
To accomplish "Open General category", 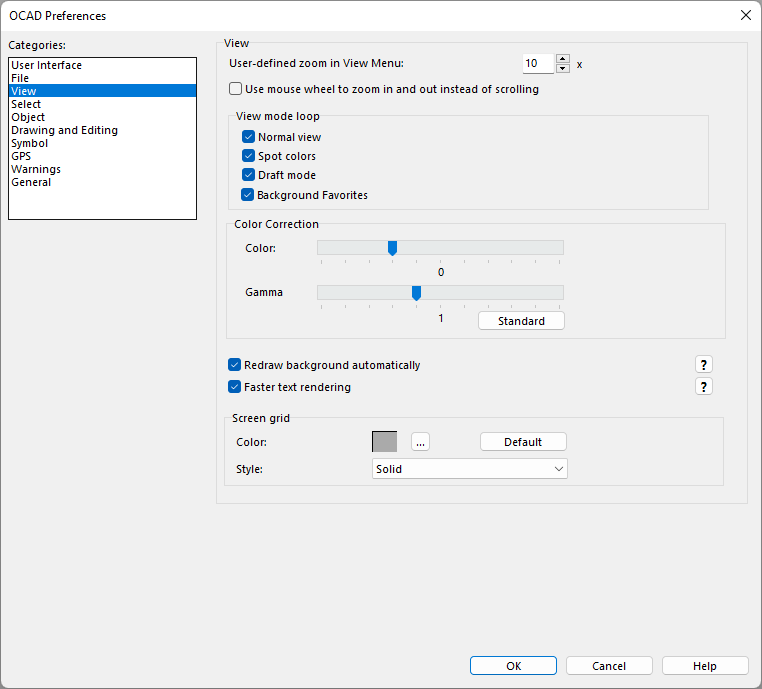I will pyautogui.click(x=103, y=182).
